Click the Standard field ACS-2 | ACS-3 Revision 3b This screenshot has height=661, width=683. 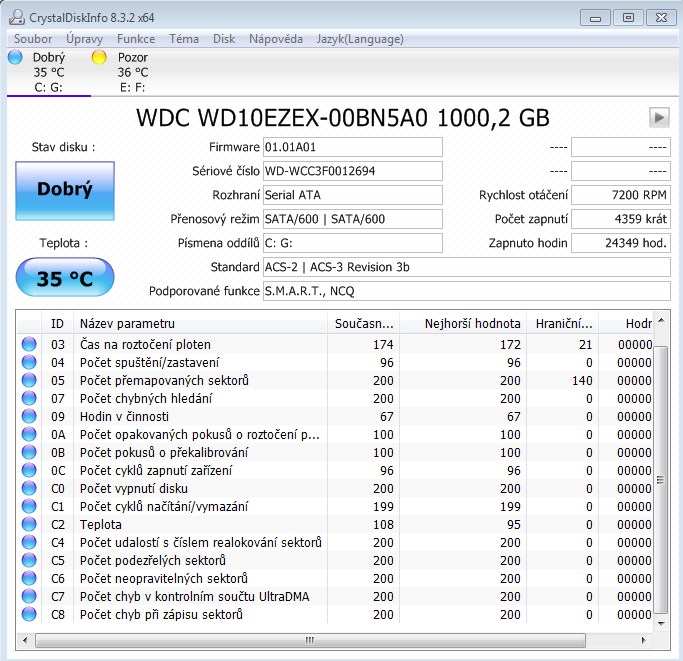point(467,267)
